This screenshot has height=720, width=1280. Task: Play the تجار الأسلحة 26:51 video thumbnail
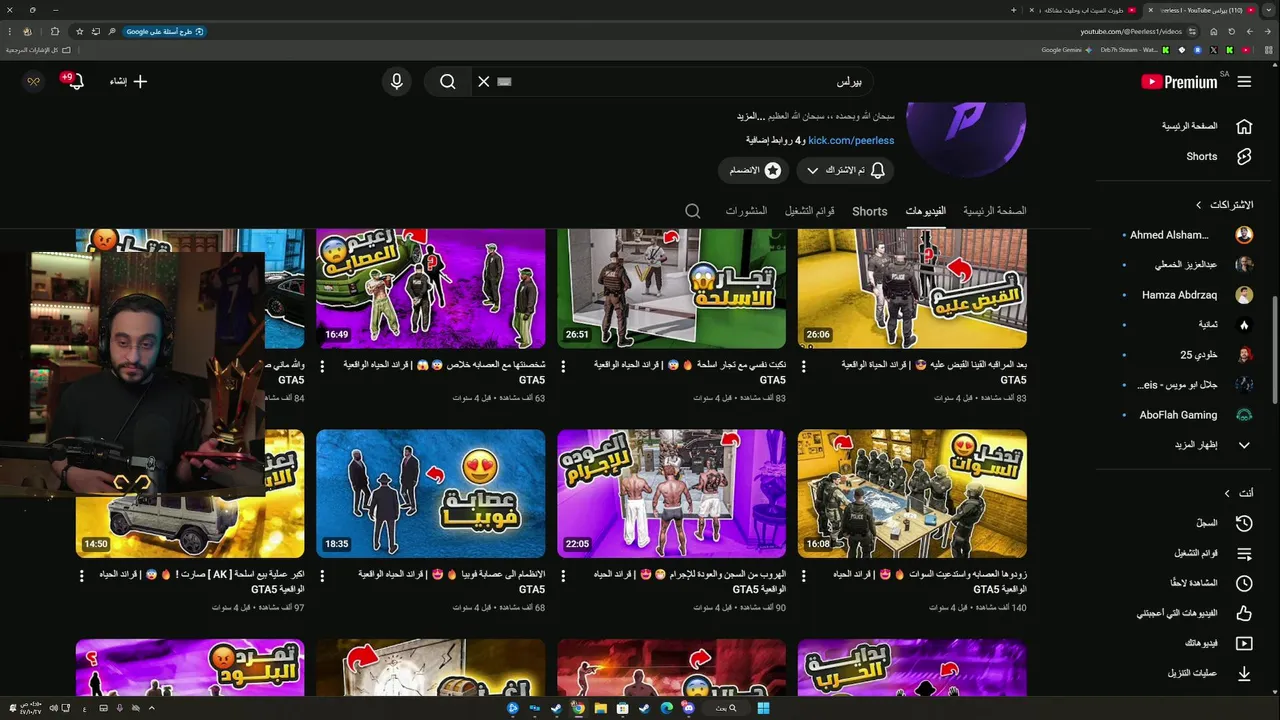(x=671, y=288)
